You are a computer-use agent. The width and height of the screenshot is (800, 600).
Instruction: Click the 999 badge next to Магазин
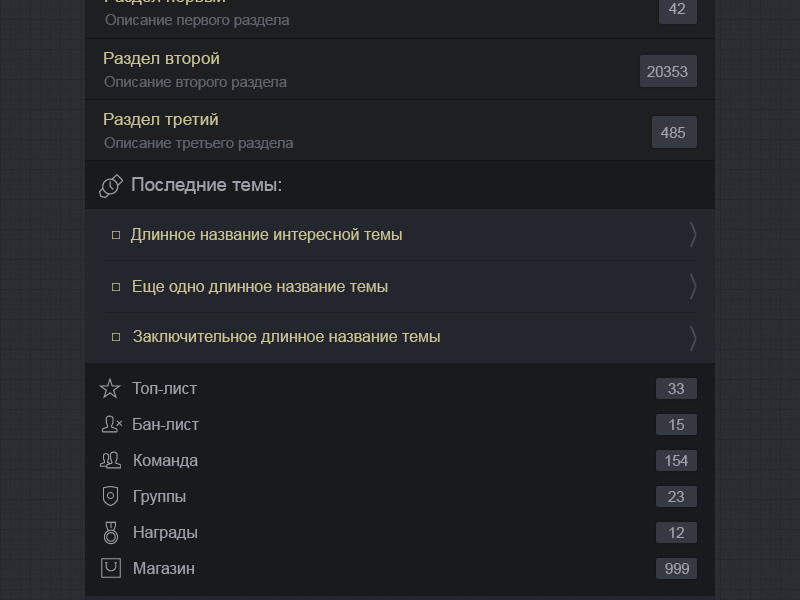click(677, 569)
